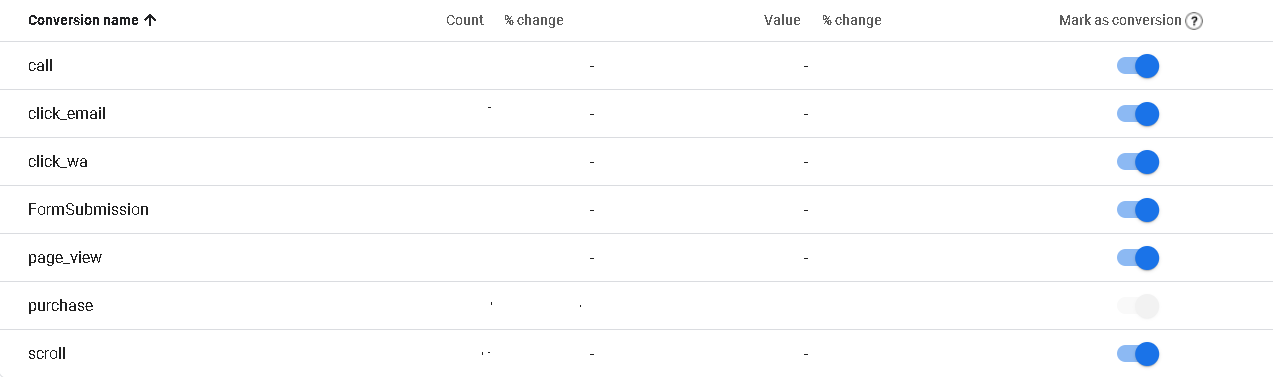Image resolution: width=1273 pixels, height=377 pixels.
Task: Click the Count column header
Action: (465, 21)
